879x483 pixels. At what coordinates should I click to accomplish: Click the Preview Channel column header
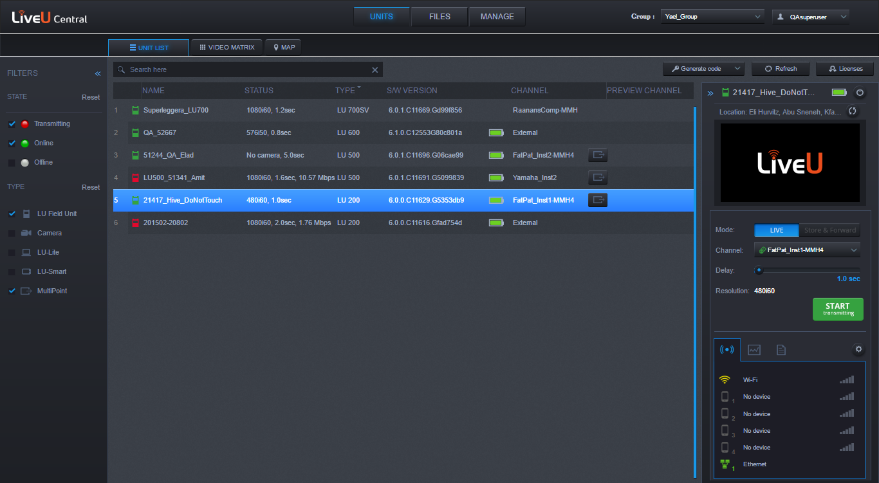pyautogui.click(x=644, y=90)
